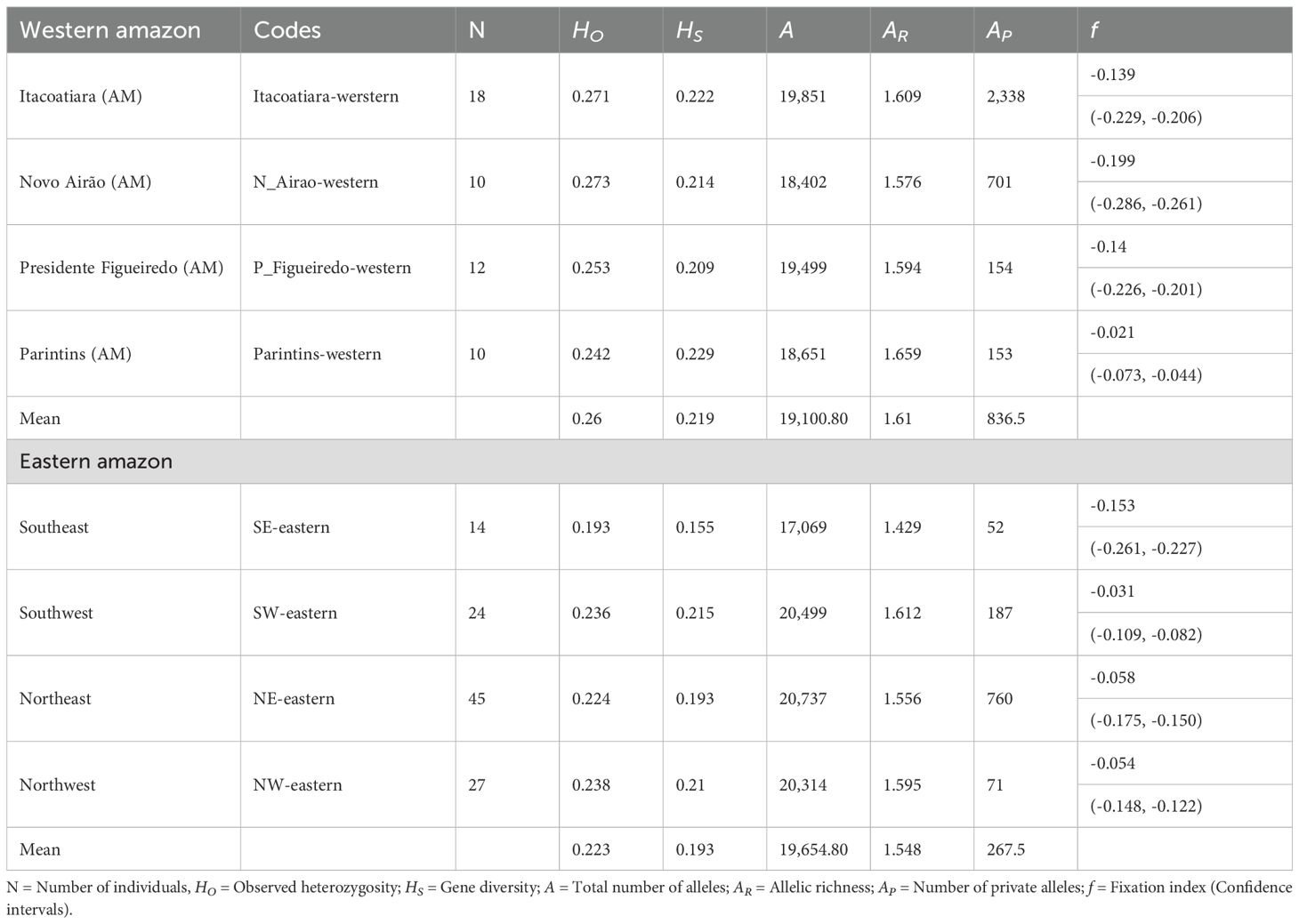The width and height of the screenshot is (1299, 924).
Task: Select the eastern mean alleles value 19,654.80
Action: coord(813,849)
